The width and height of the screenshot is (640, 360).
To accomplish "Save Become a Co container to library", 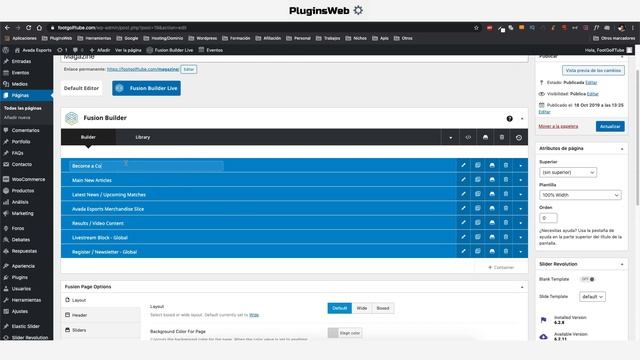I will pyautogui.click(x=492, y=165).
